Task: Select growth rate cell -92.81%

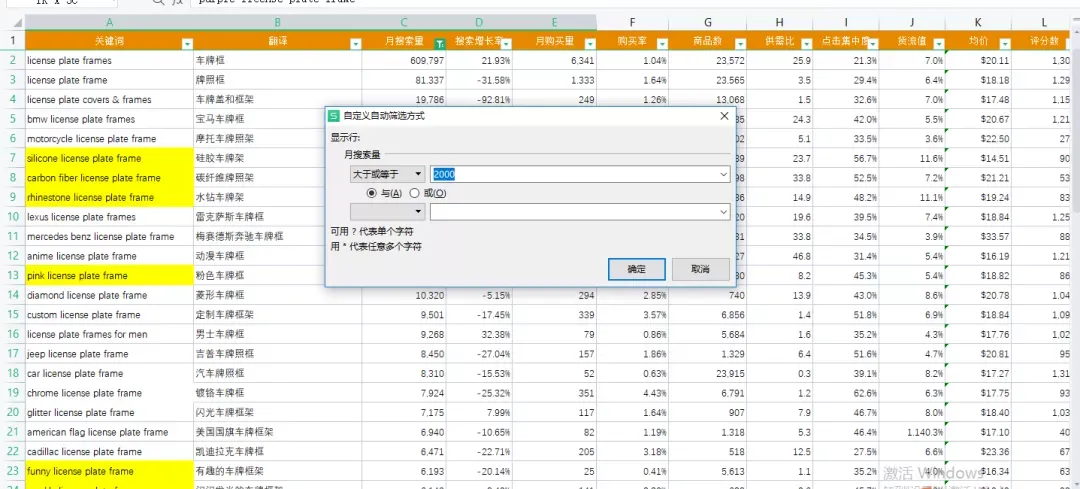Action: pos(479,100)
